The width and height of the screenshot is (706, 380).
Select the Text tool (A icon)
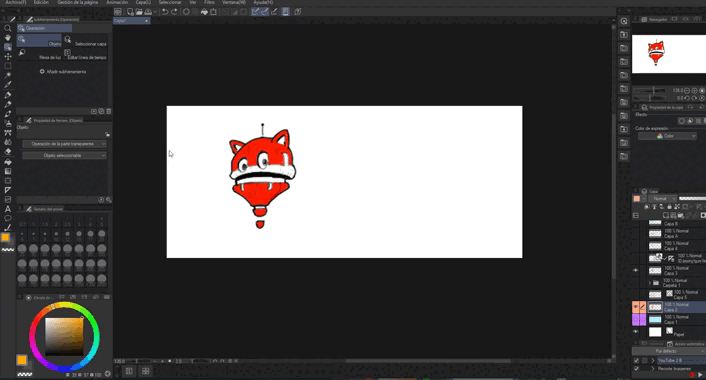click(8, 209)
